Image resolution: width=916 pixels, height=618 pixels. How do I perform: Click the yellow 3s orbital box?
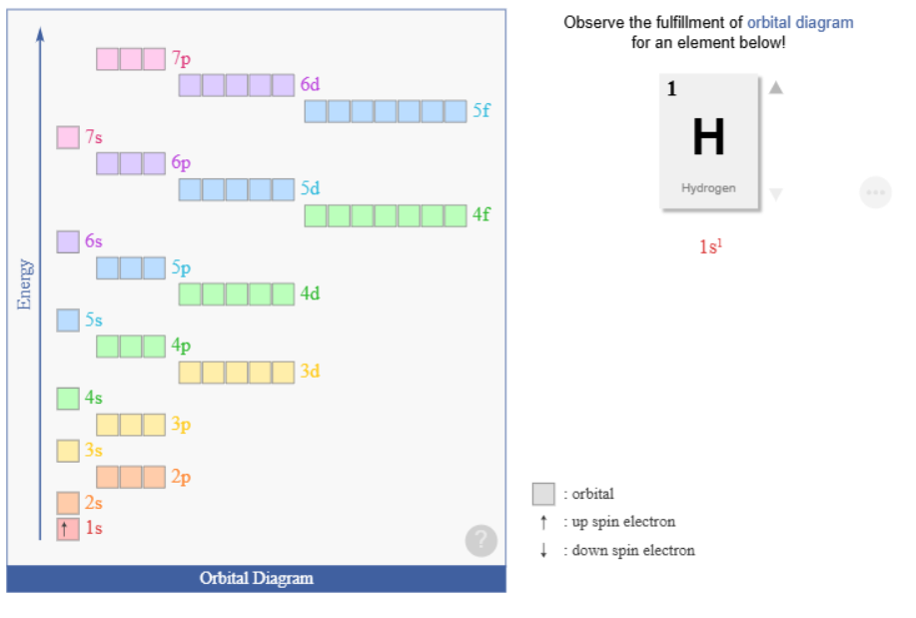pyautogui.click(x=68, y=450)
